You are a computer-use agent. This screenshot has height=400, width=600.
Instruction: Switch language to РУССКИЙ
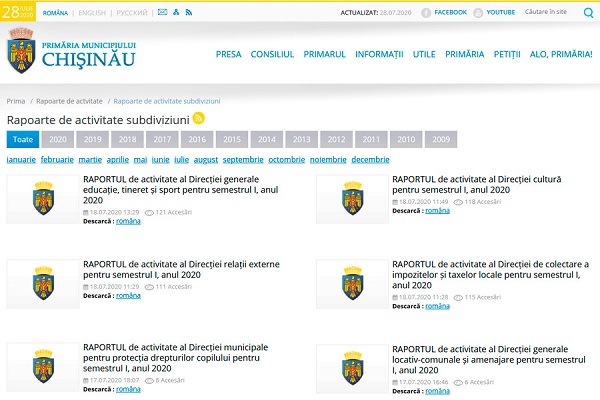(132, 13)
